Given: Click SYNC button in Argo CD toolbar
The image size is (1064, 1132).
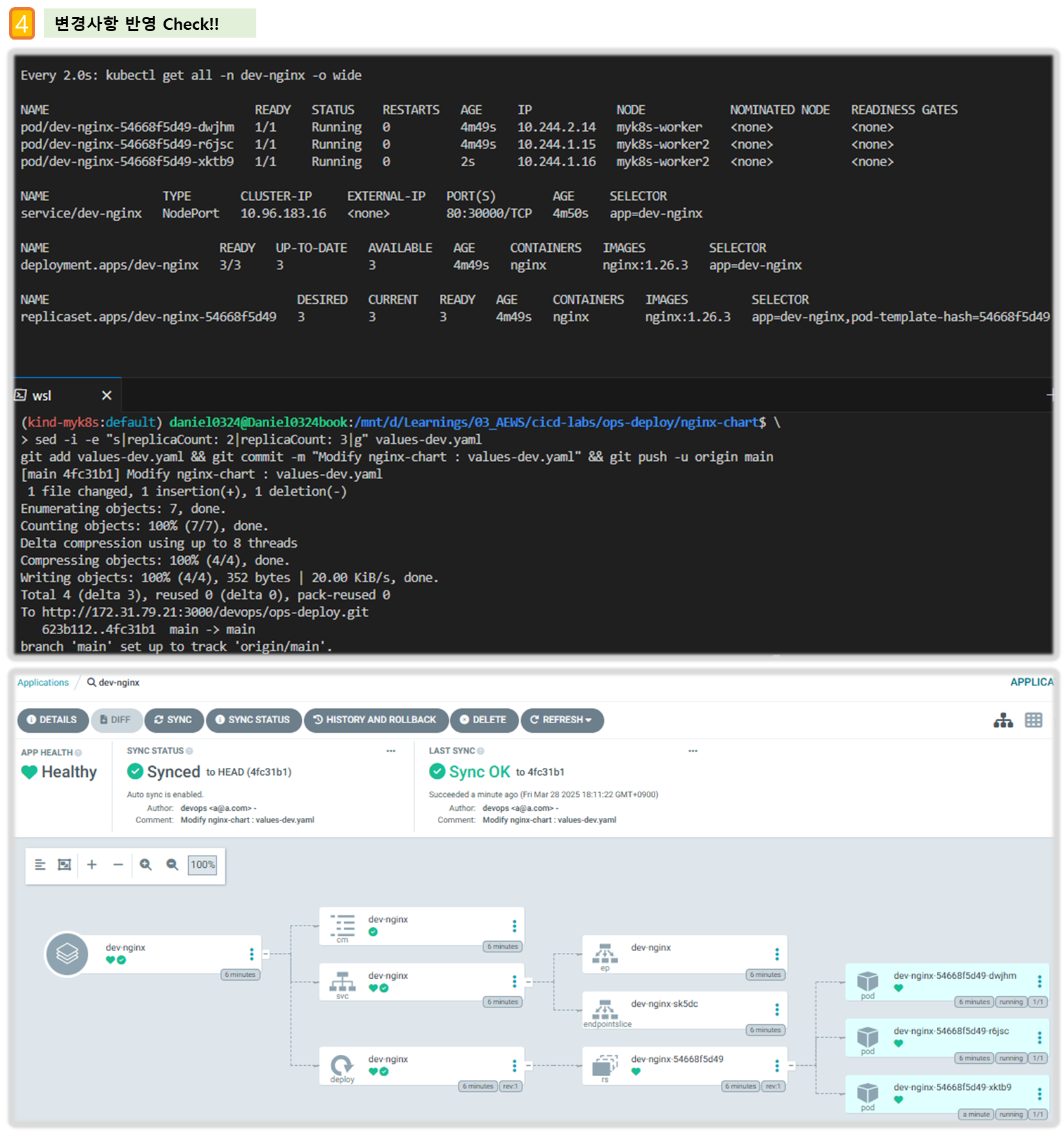Looking at the screenshot, I should tap(173, 720).
